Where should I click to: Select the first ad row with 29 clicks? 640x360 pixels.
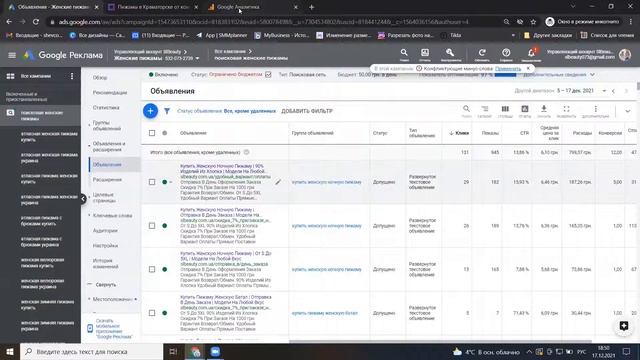point(152,182)
